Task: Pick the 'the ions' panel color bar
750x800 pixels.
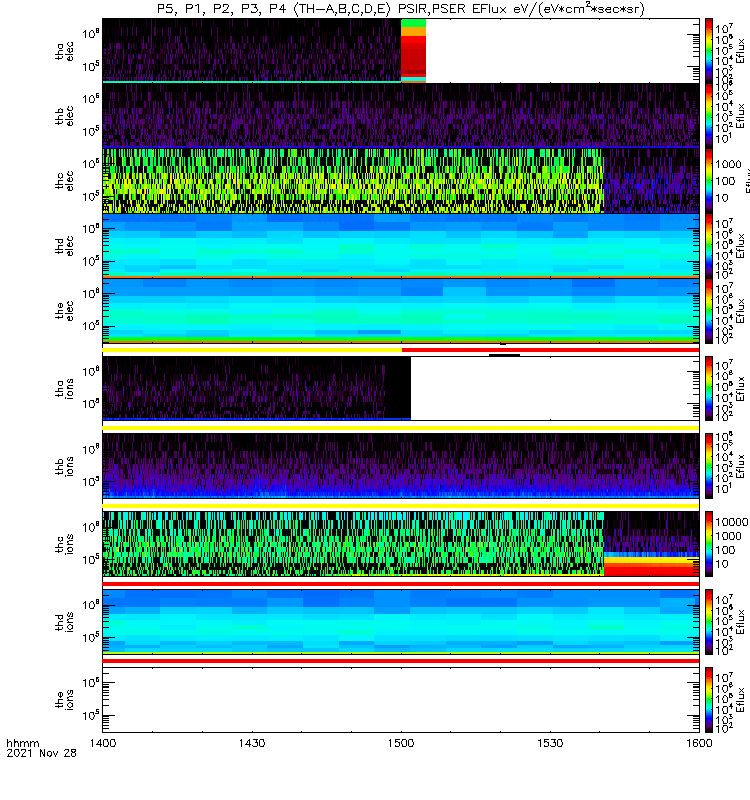Action: click(709, 699)
